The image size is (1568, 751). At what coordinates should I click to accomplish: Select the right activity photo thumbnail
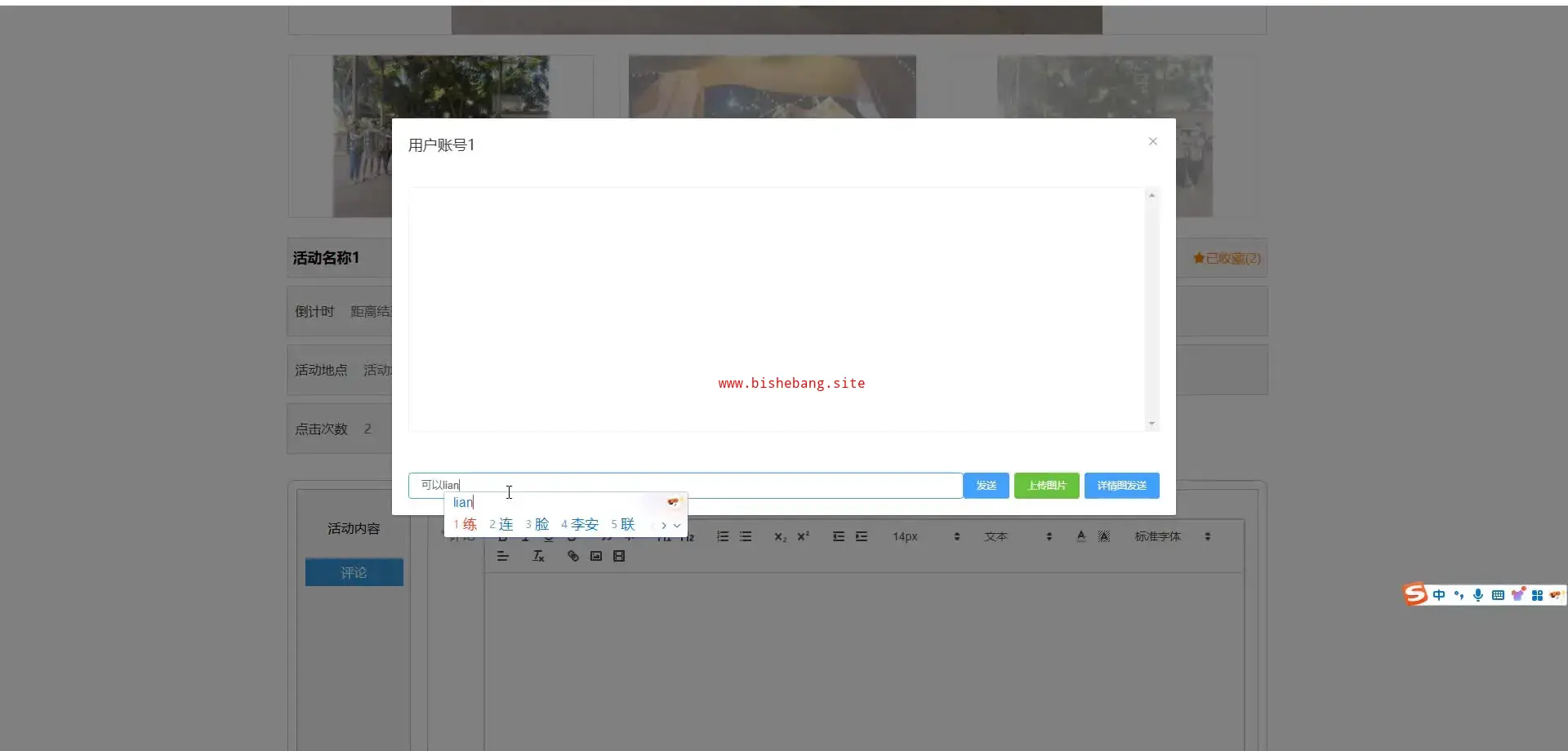click(1105, 136)
